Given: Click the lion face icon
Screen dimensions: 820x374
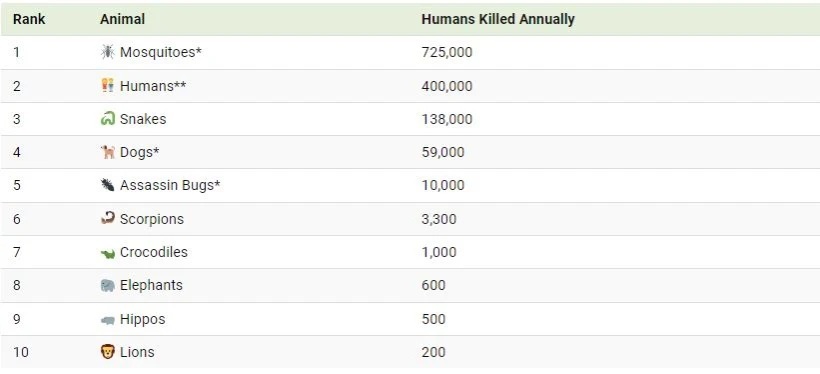Looking at the screenshot, I should click(x=108, y=352).
